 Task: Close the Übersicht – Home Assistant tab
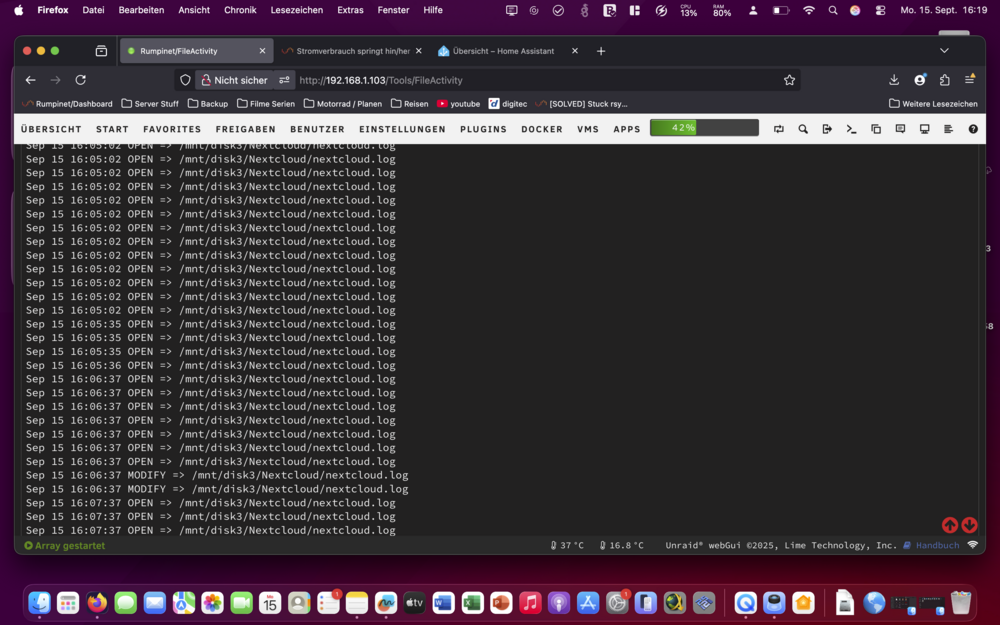(x=575, y=51)
